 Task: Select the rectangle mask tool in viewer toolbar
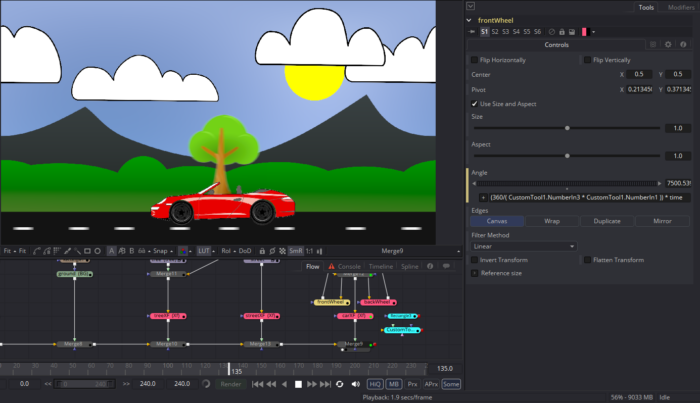tap(88, 251)
